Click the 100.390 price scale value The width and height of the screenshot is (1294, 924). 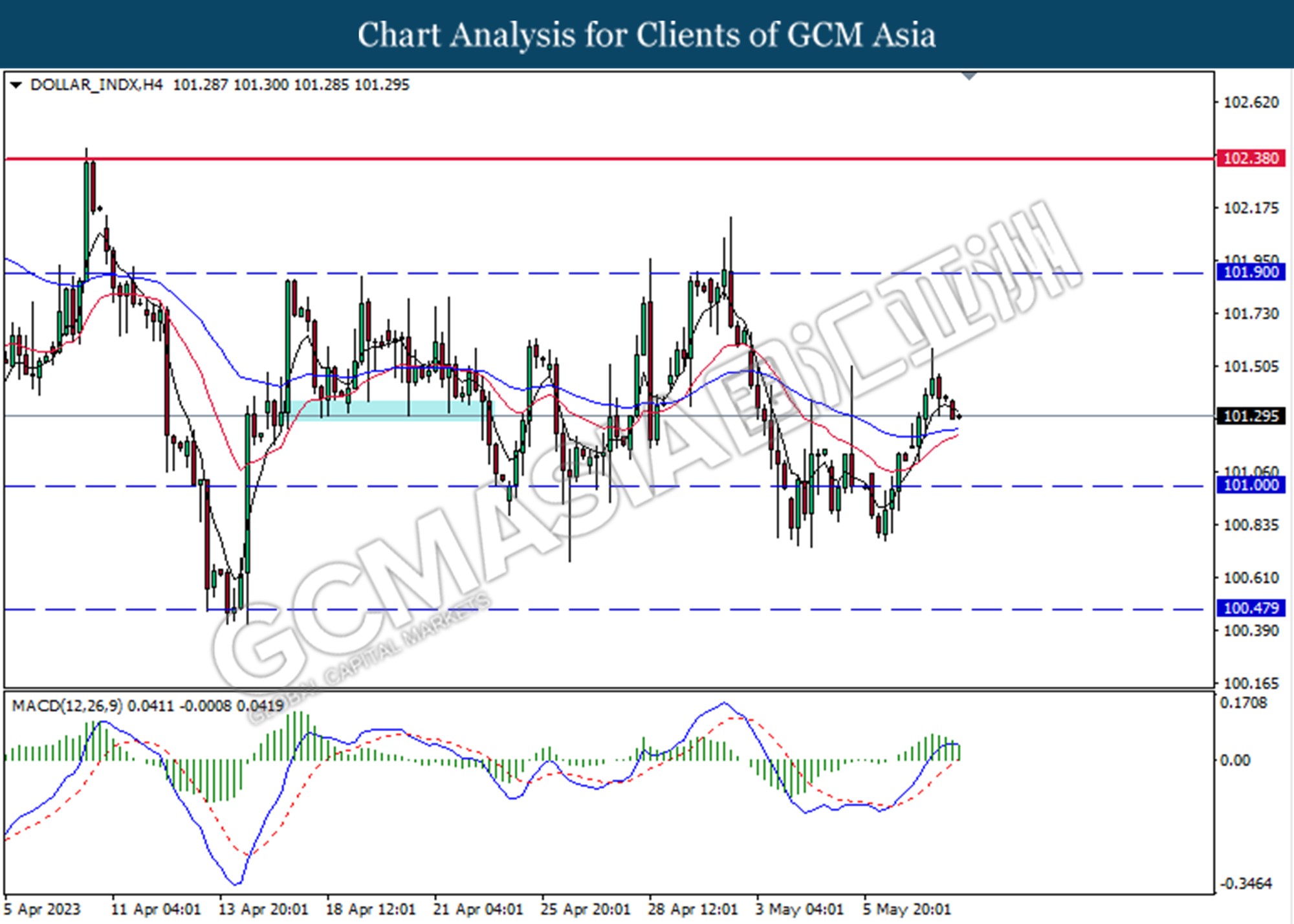pos(1251,631)
